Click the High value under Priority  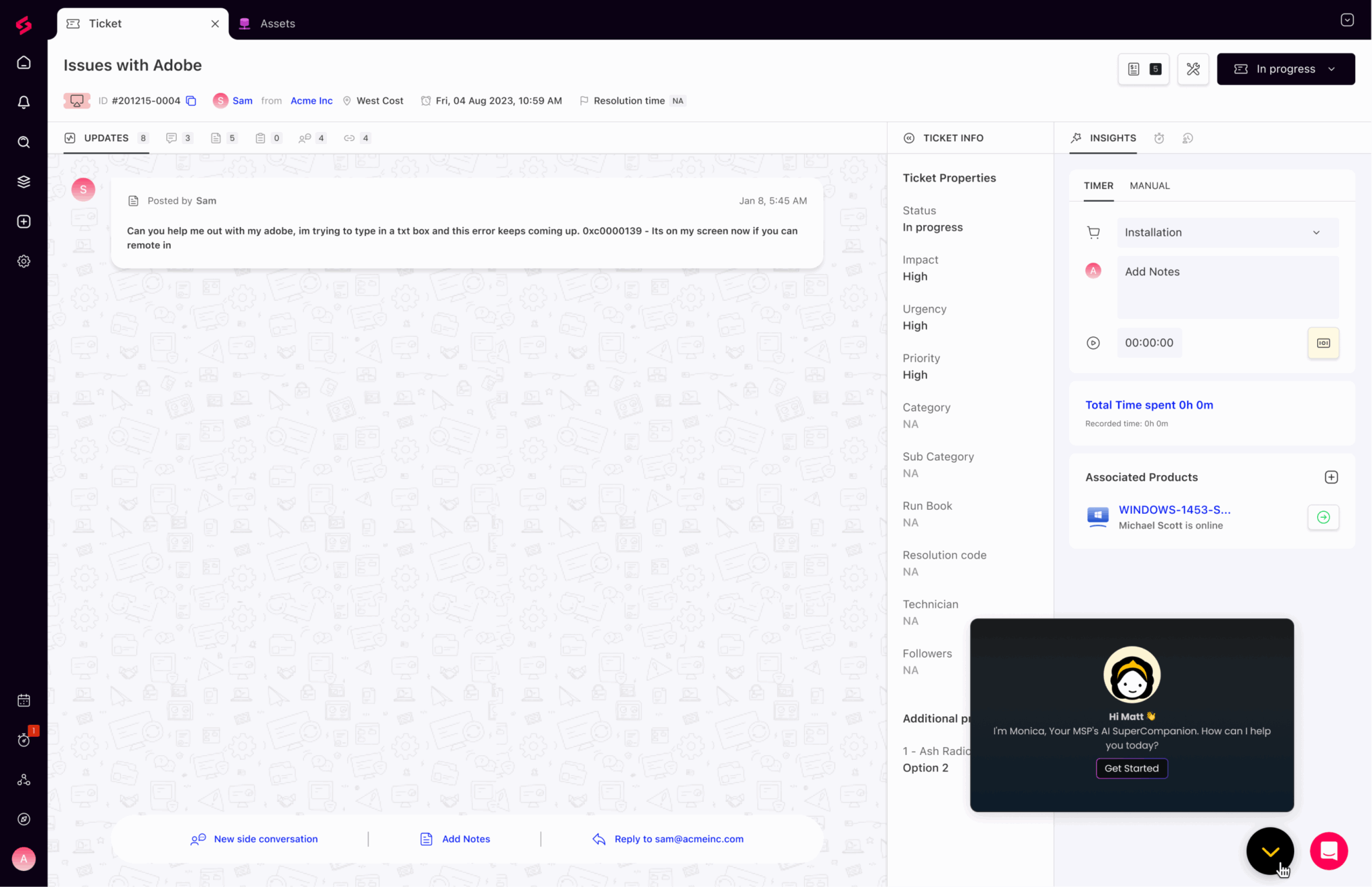pyautogui.click(x=915, y=374)
